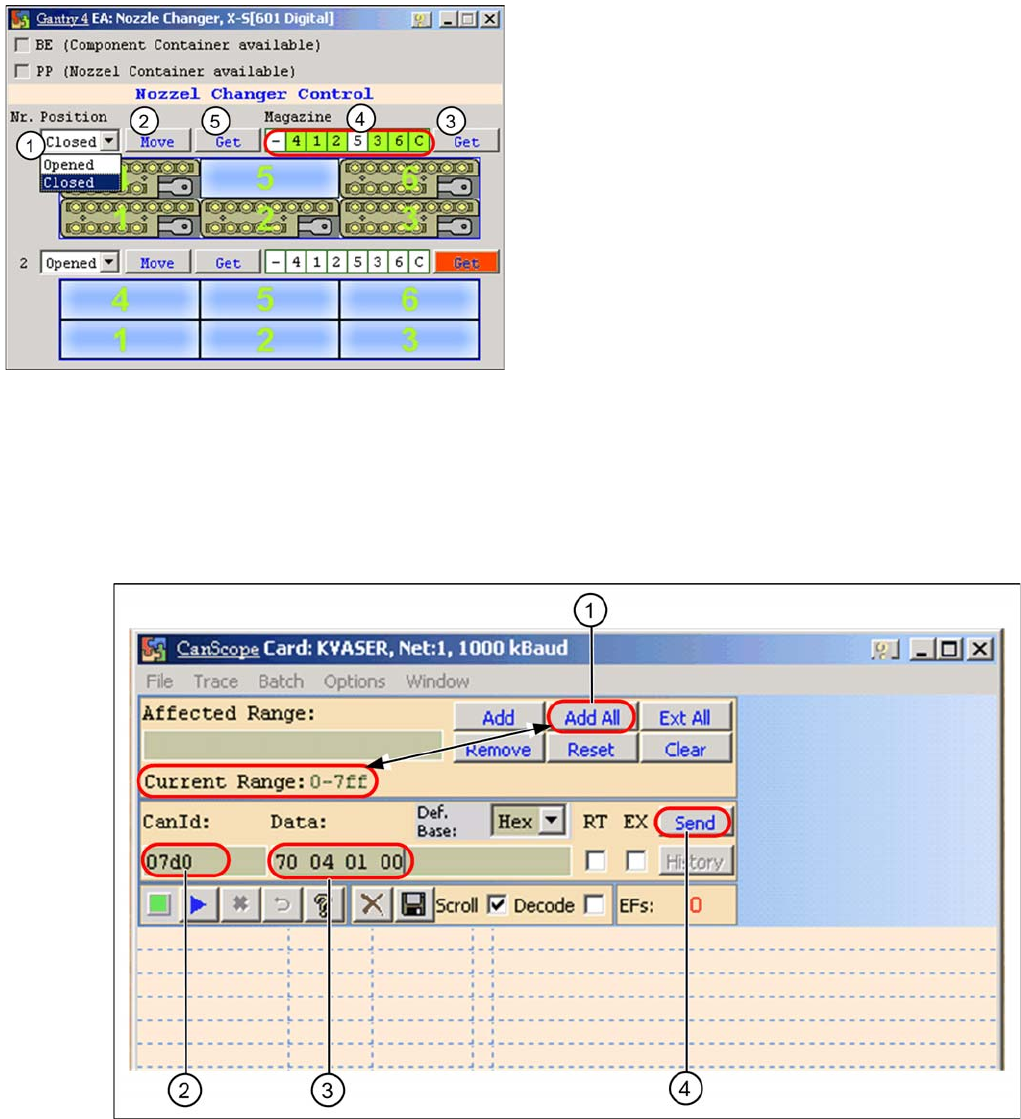Screen dimensions: 1021x1119
Task: Uncheck the Scroll checkbox
Action: point(497,905)
